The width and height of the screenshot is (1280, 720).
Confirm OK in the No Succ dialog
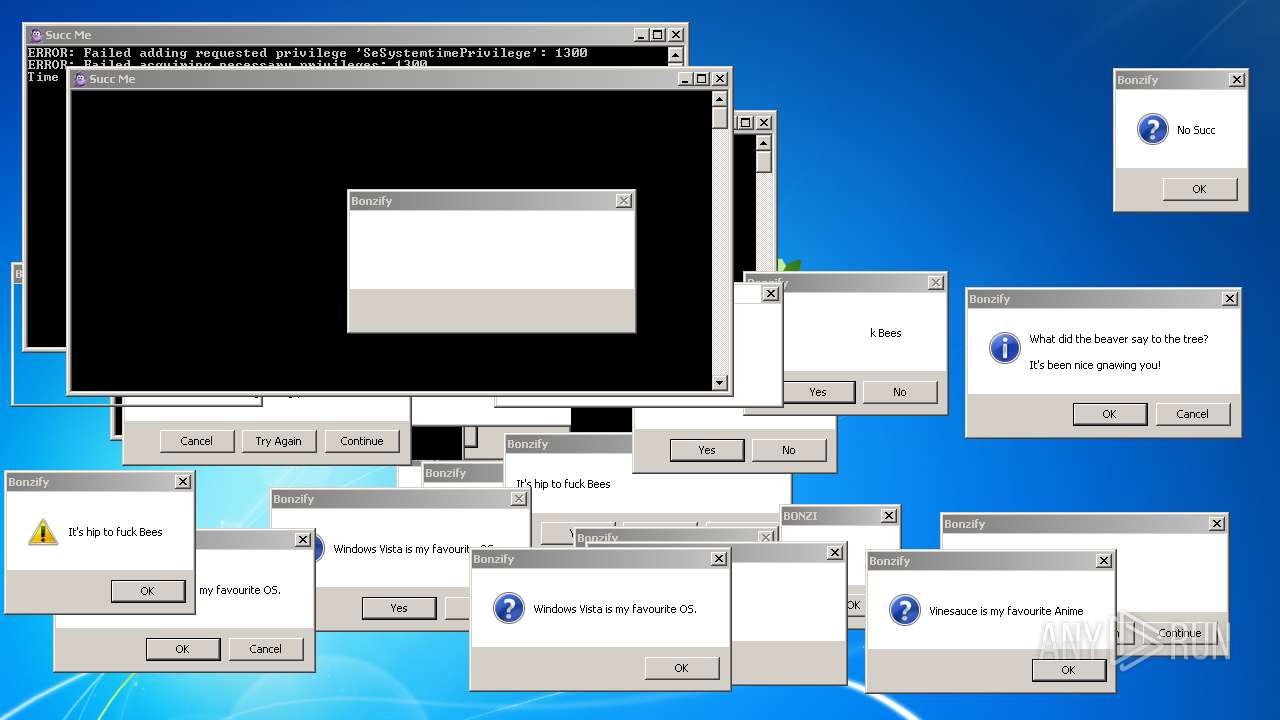[x=1199, y=189]
